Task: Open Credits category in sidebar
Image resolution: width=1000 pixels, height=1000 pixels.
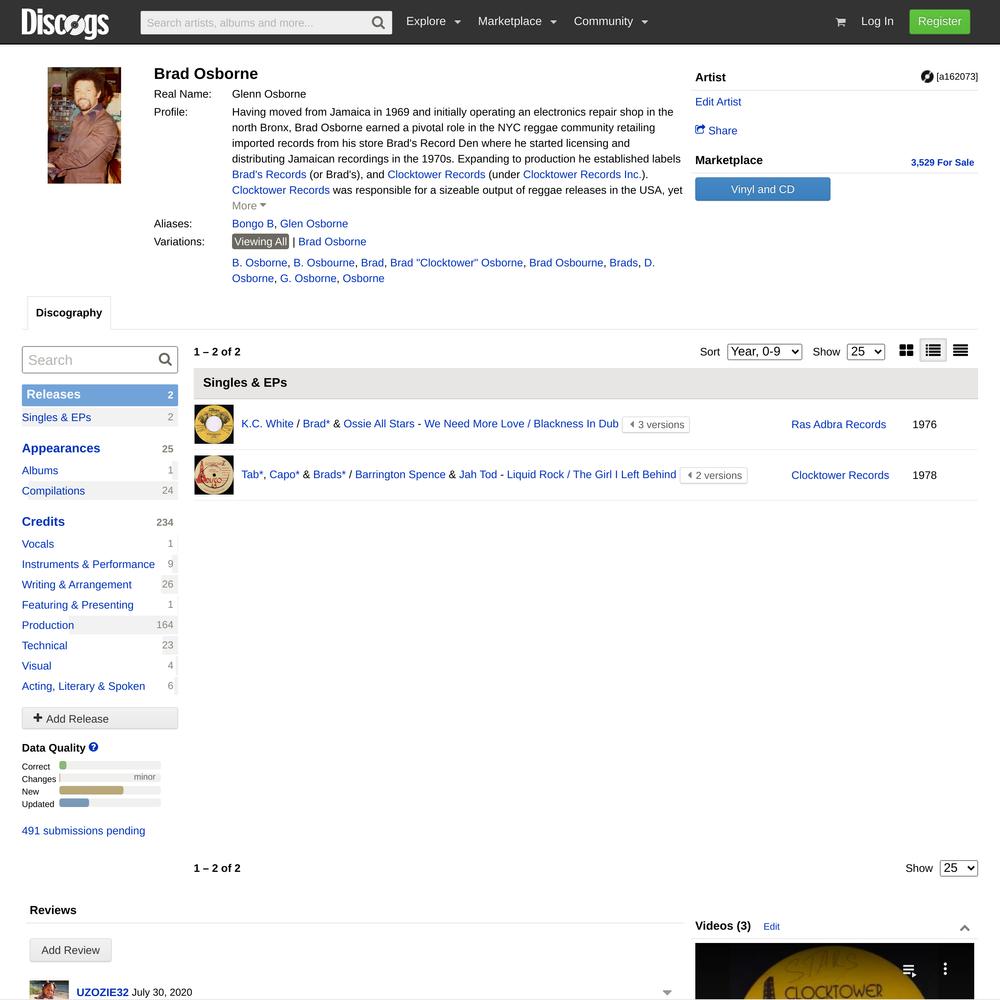Action: click(x=43, y=522)
